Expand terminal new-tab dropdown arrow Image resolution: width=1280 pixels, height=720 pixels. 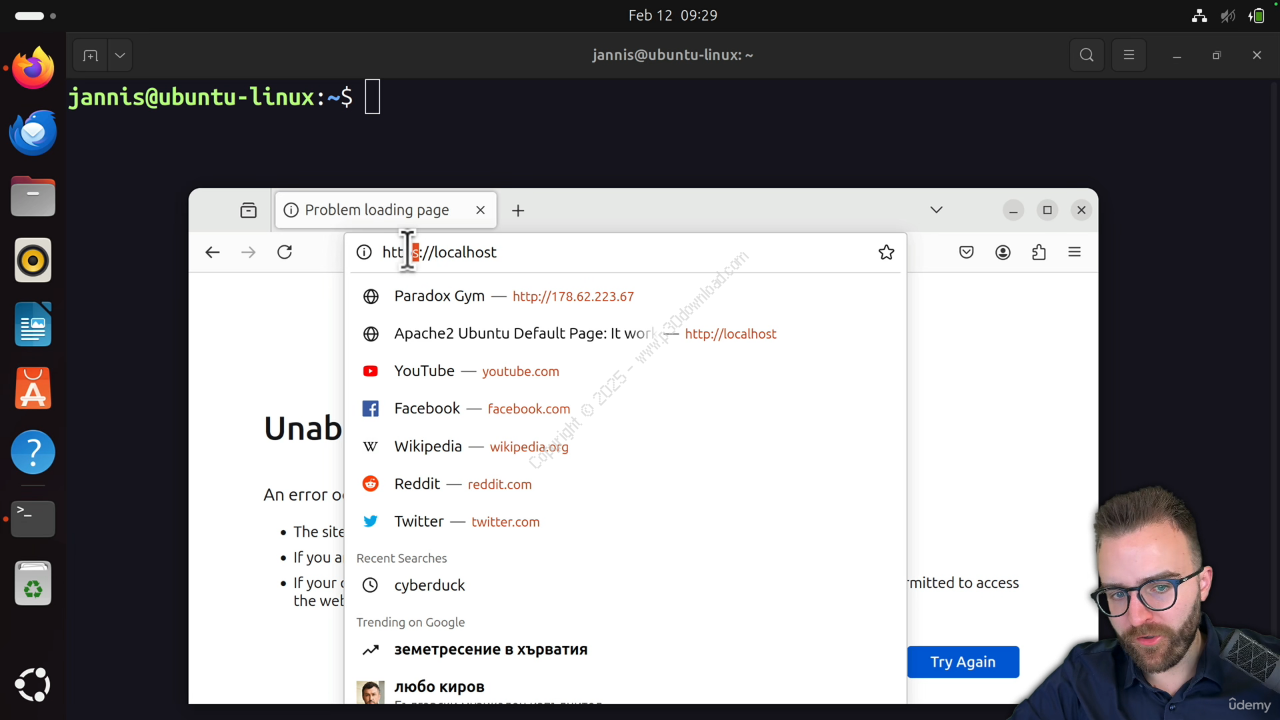(x=119, y=55)
